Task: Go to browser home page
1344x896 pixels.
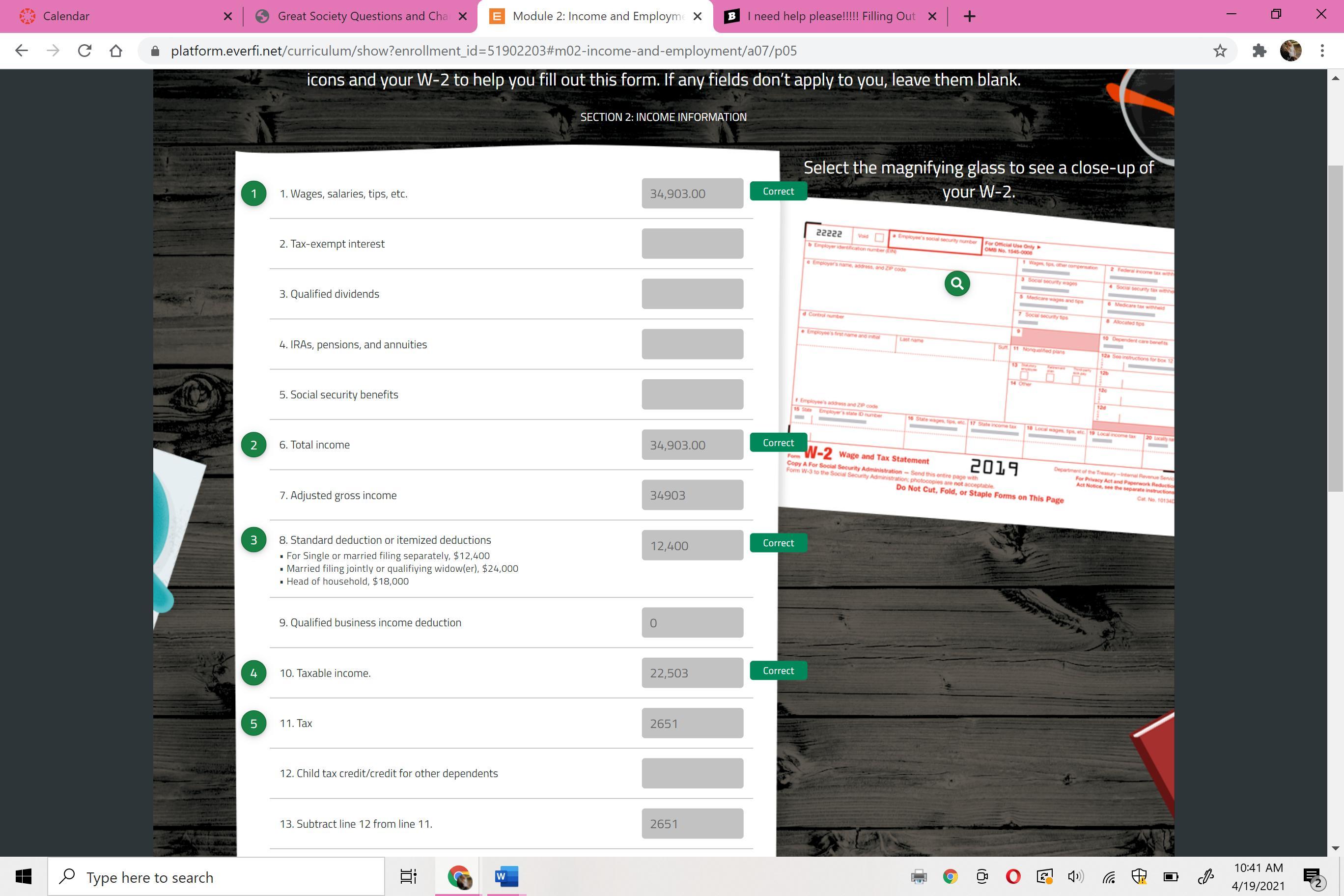Action: click(x=116, y=51)
